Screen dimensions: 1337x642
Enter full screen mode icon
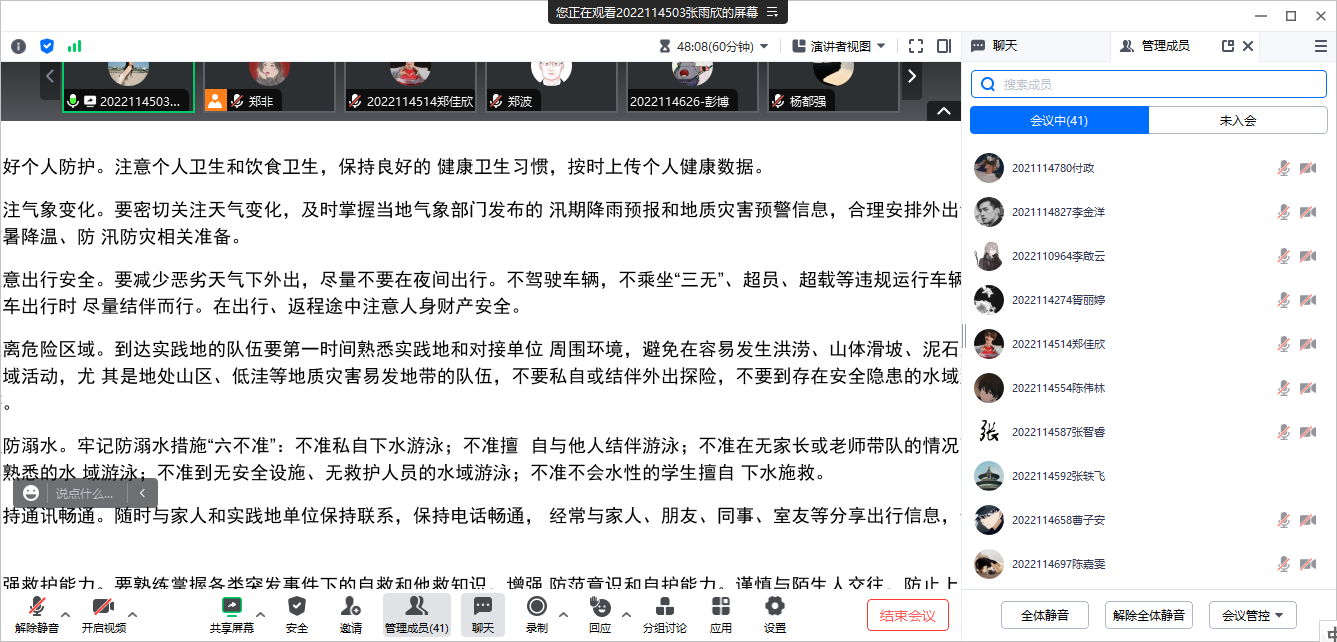[x=916, y=46]
